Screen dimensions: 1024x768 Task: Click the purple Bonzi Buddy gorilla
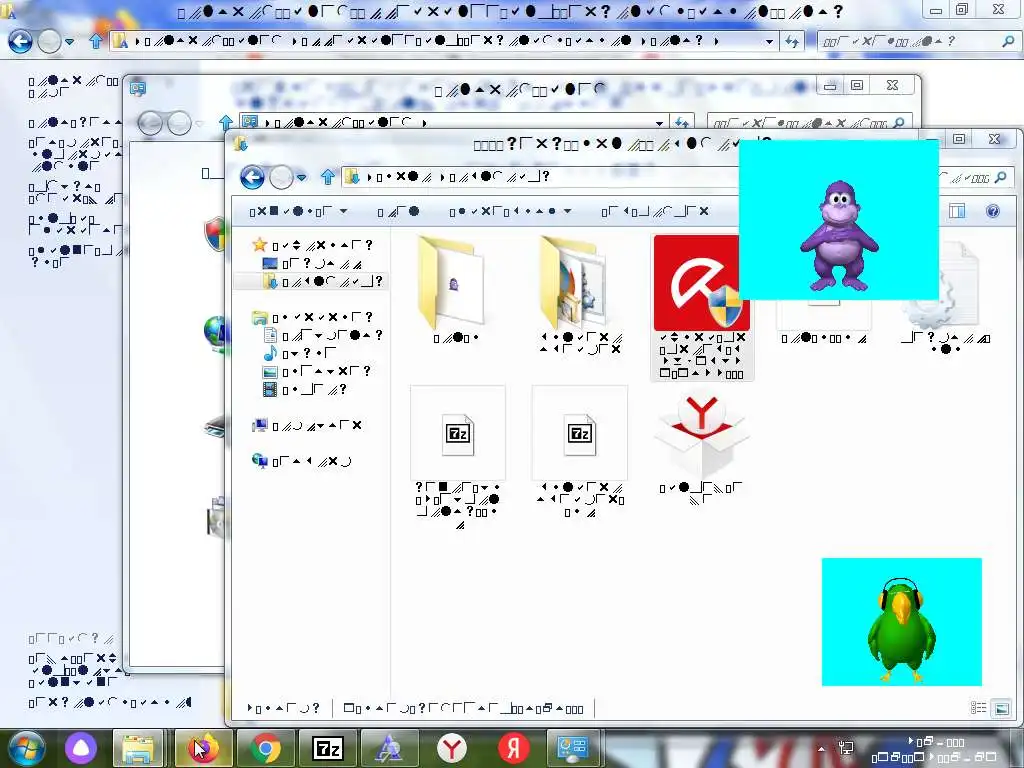[839, 236]
